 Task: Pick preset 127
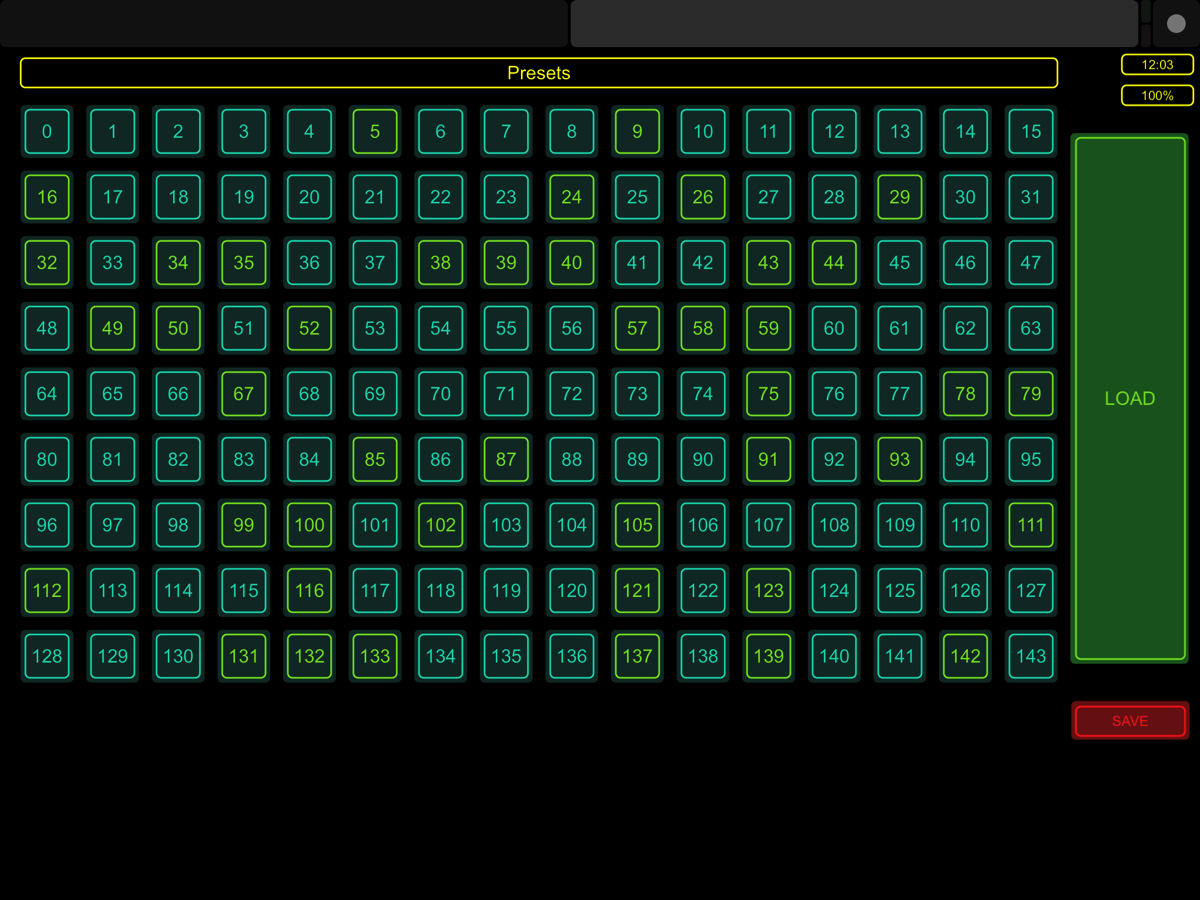(x=1031, y=590)
